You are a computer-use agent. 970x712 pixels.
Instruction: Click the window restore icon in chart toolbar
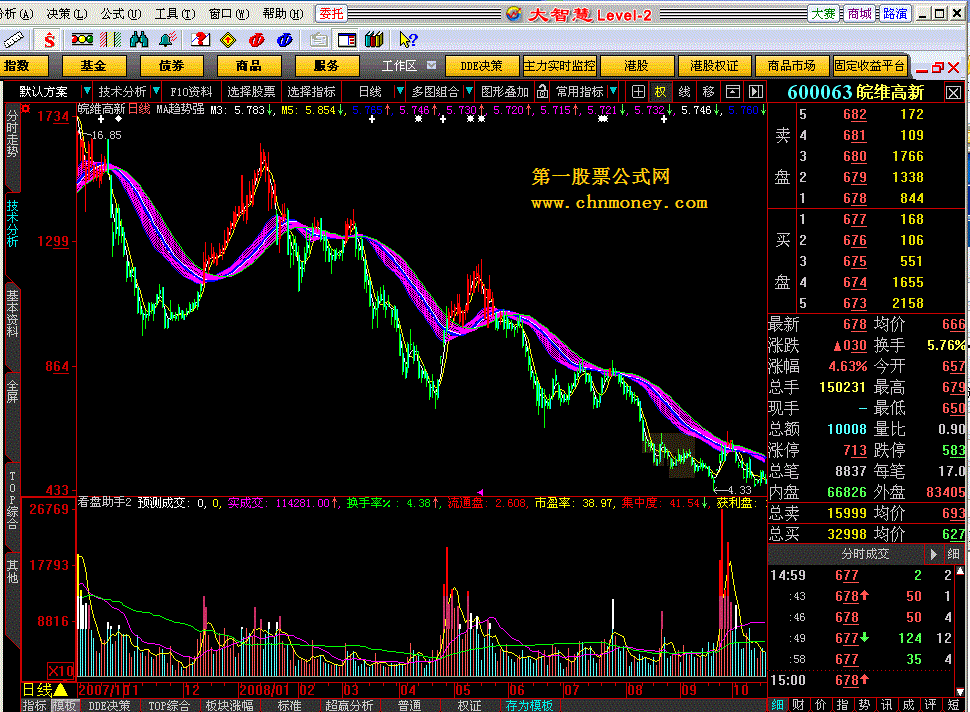[x=732, y=92]
